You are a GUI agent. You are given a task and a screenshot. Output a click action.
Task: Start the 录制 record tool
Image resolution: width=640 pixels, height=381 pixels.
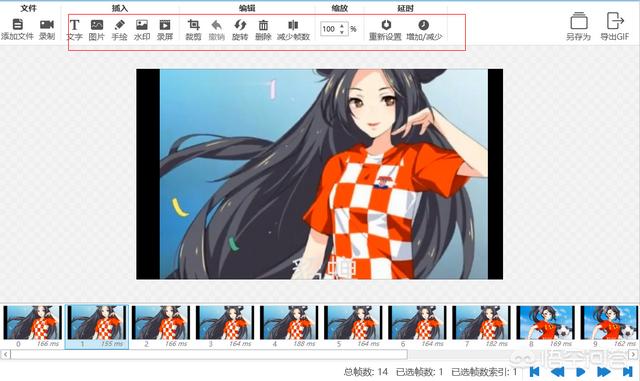[x=47, y=29]
